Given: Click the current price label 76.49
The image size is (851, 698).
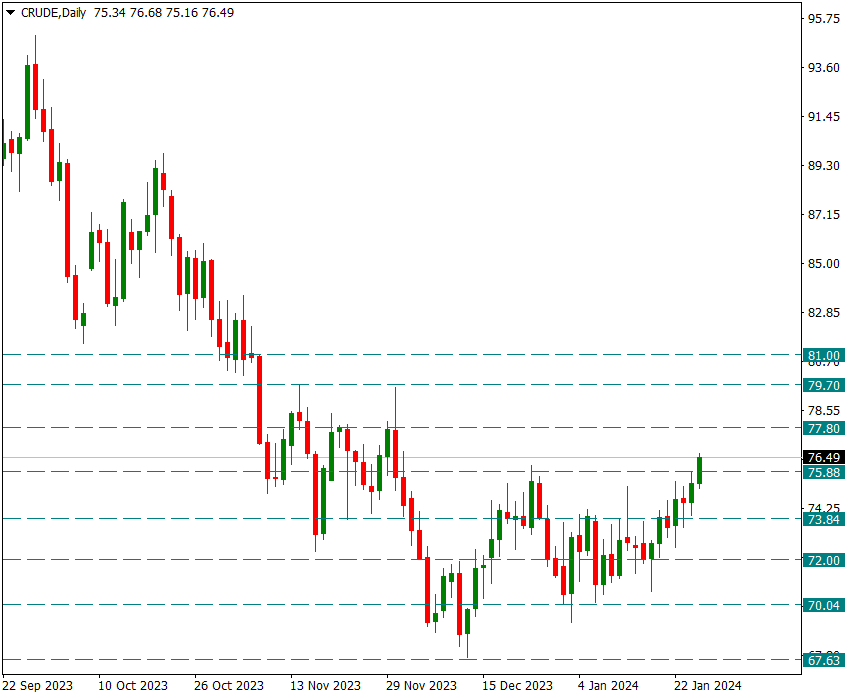Looking at the screenshot, I should [x=823, y=458].
